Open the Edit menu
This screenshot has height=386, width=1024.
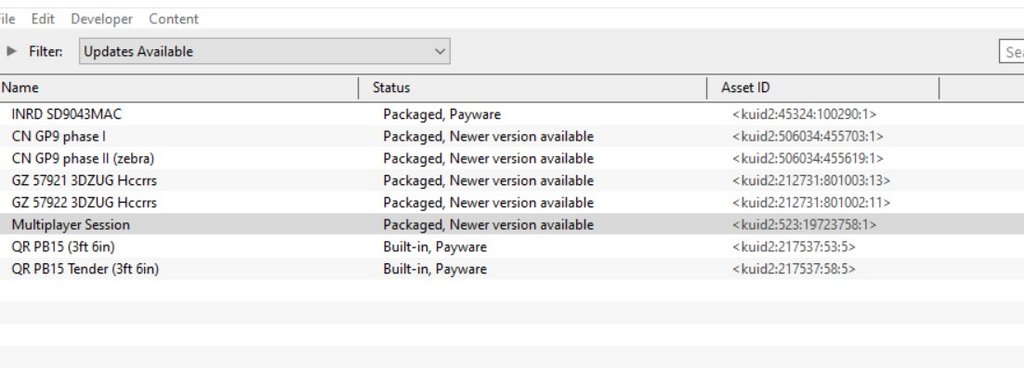[x=43, y=19]
